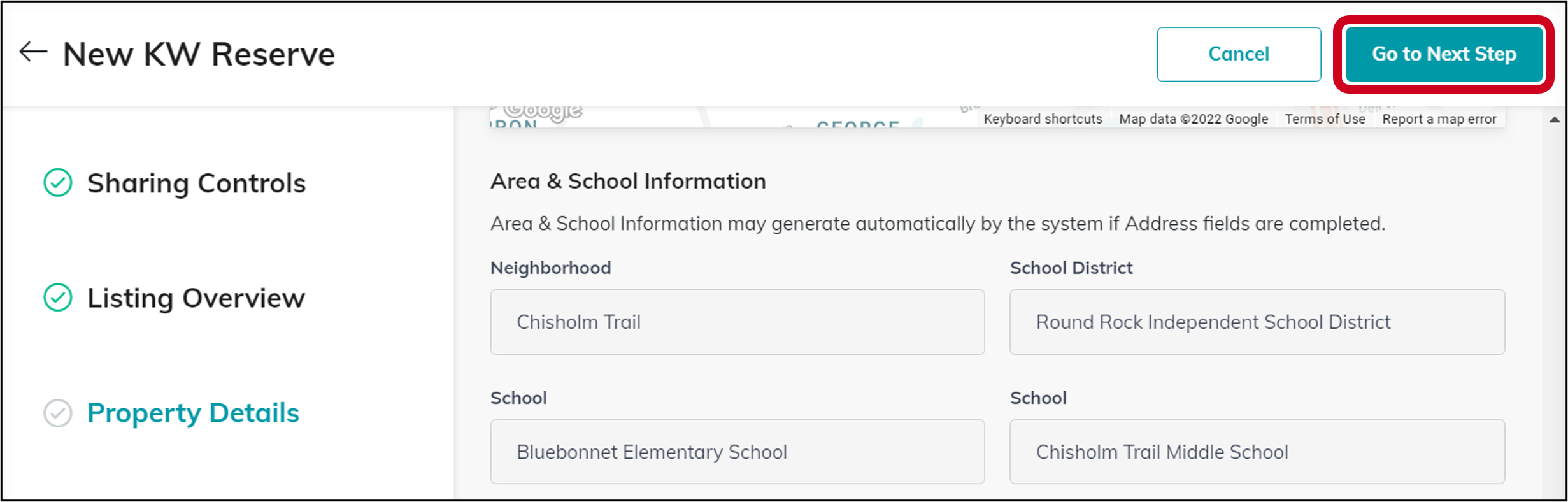The height and width of the screenshot is (502, 1568).
Task: Open the Listing Overview step
Action: click(196, 298)
